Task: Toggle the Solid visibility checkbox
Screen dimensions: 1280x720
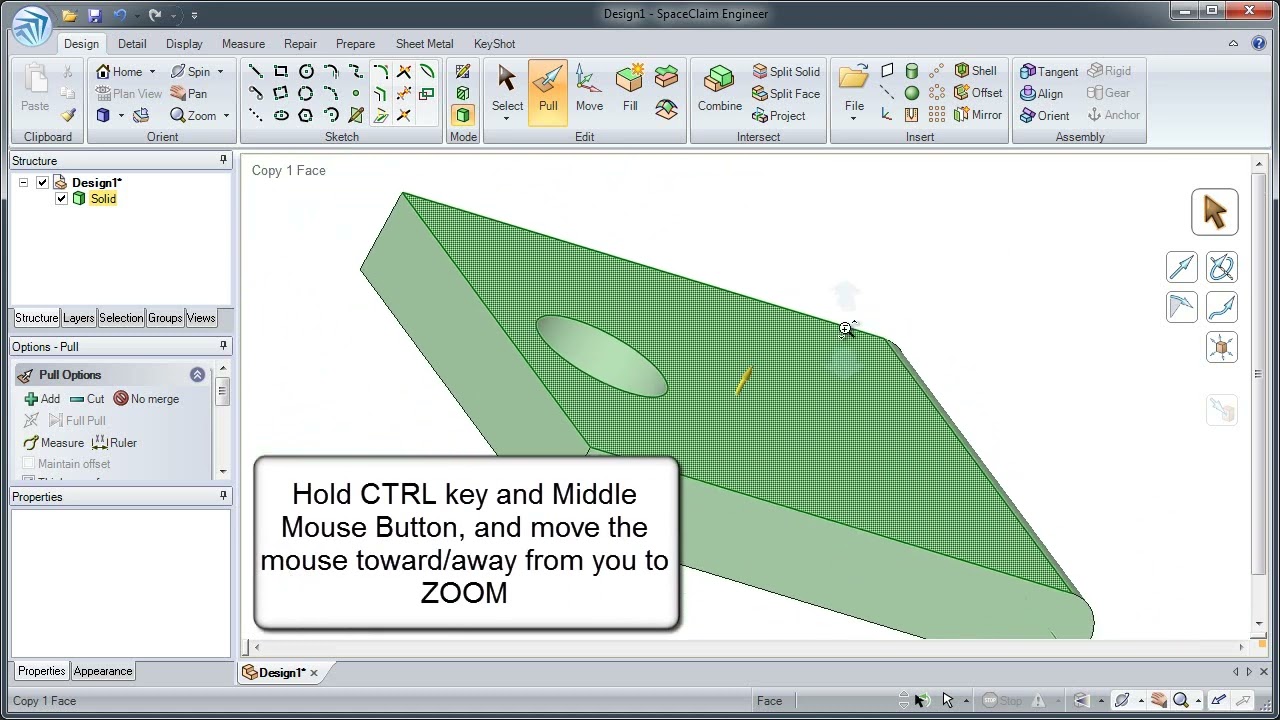Action: [62, 199]
